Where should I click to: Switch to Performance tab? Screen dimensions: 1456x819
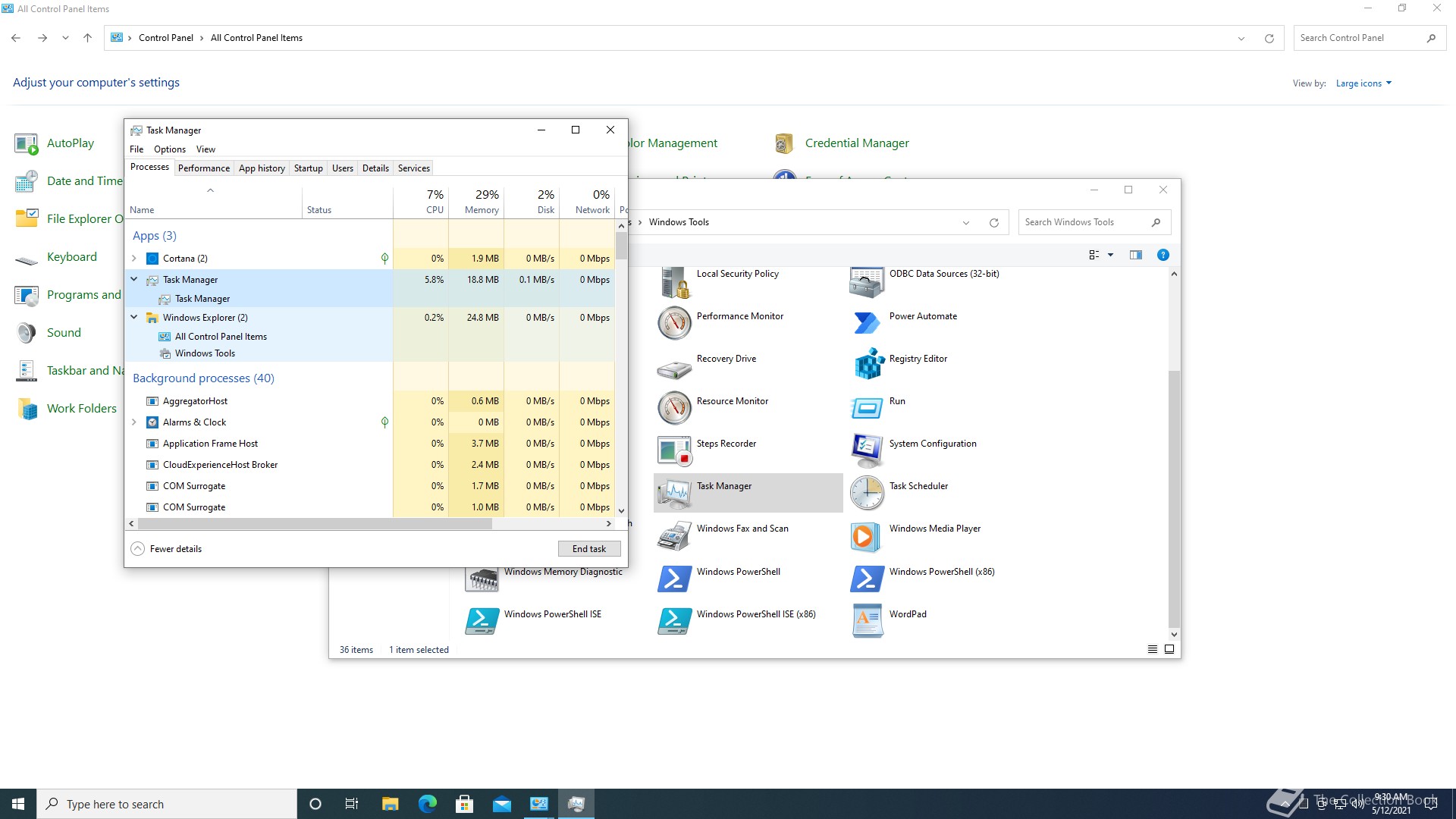click(x=204, y=168)
